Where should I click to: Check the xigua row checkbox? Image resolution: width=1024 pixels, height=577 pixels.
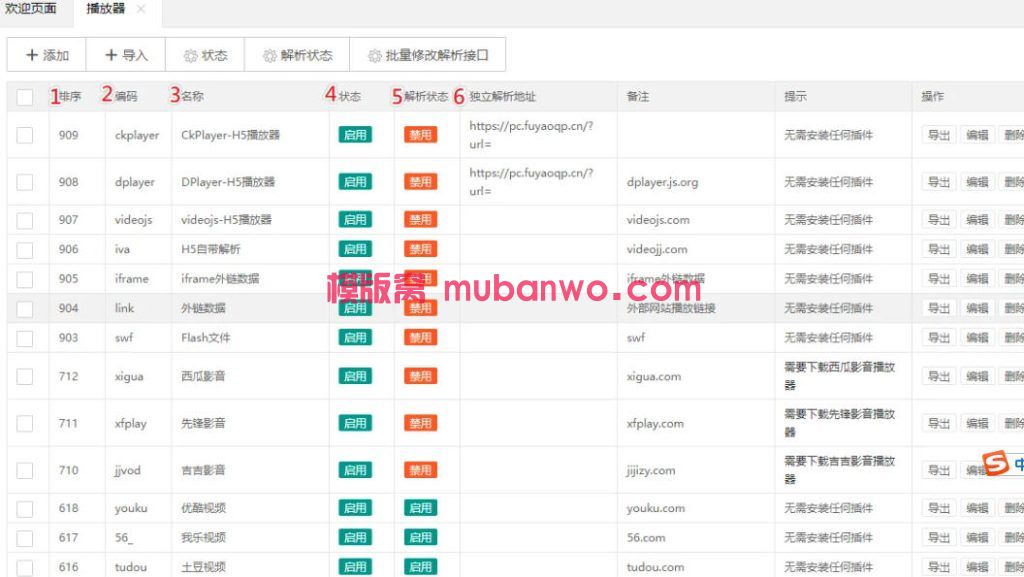25,377
